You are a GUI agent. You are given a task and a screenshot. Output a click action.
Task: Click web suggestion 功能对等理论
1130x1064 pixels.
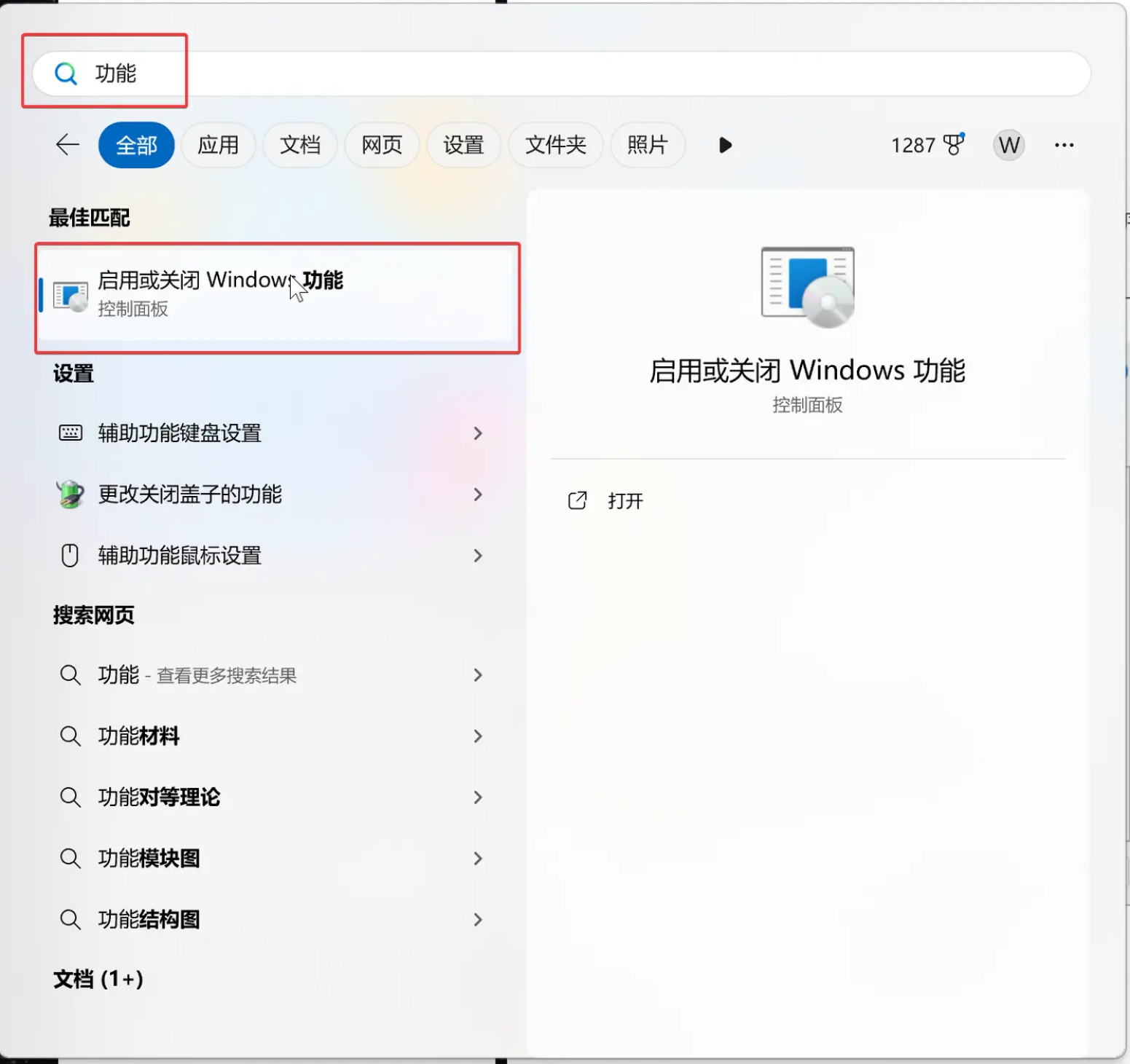pos(159,797)
